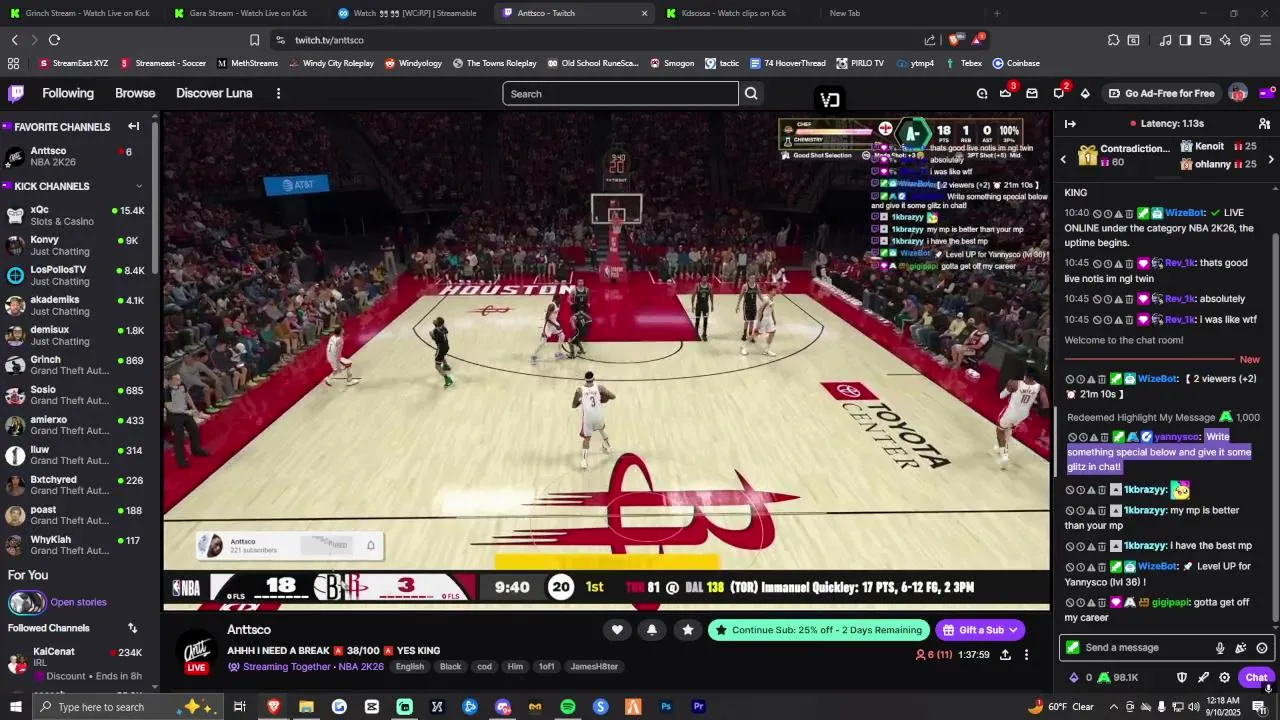Open the whispers speech bubble icon

coord(1059,93)
